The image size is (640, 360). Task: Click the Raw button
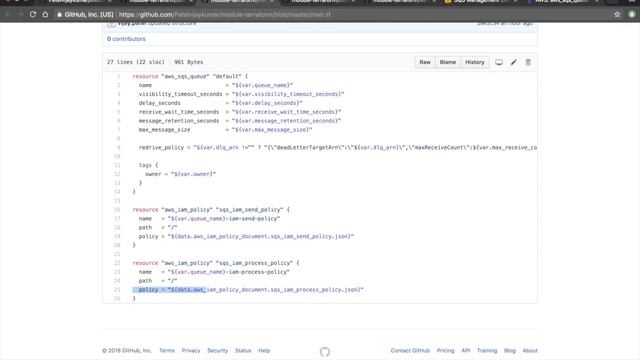tap(425, 62)
